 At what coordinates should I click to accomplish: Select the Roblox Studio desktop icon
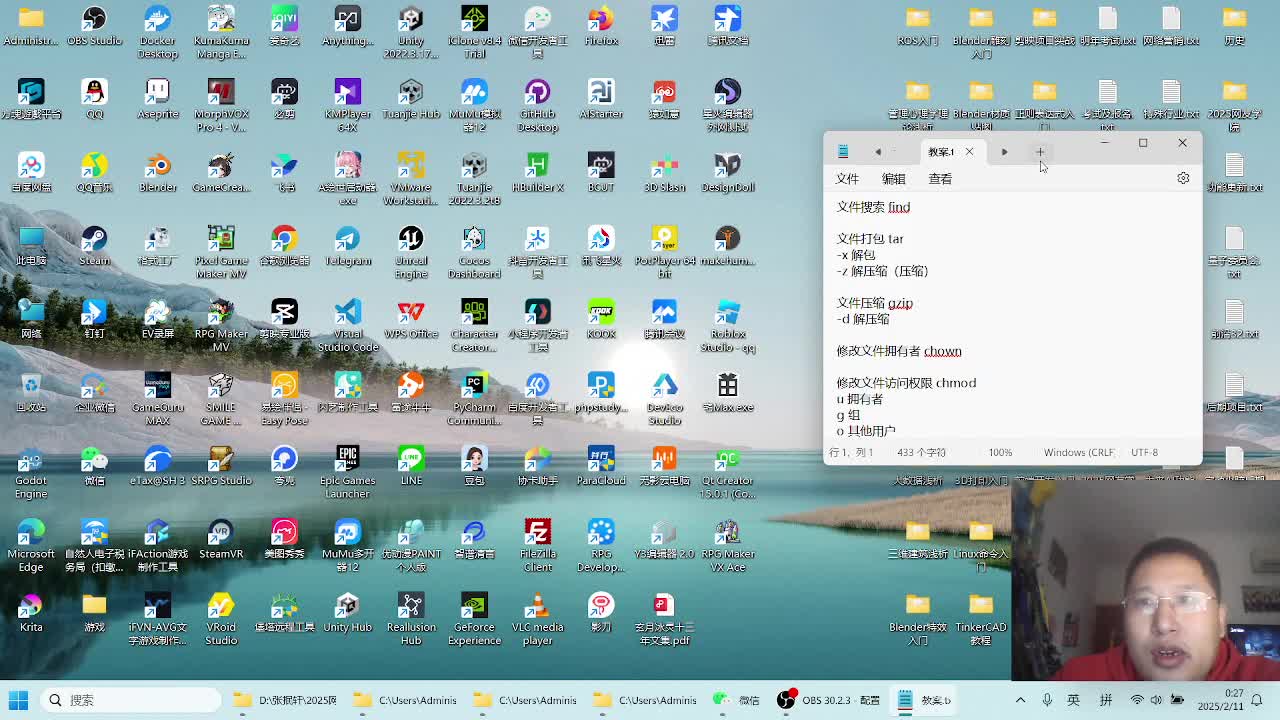point(727,326)
